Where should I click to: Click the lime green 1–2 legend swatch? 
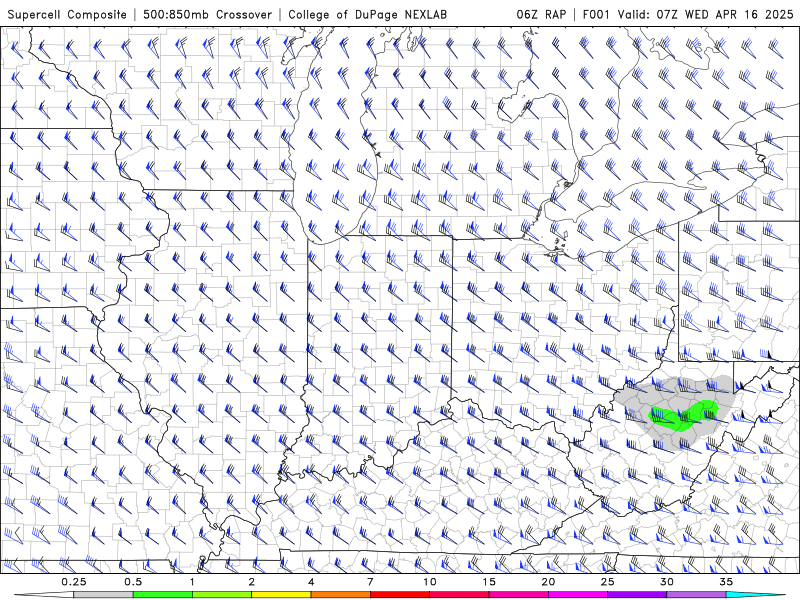(x=221, y=595)
